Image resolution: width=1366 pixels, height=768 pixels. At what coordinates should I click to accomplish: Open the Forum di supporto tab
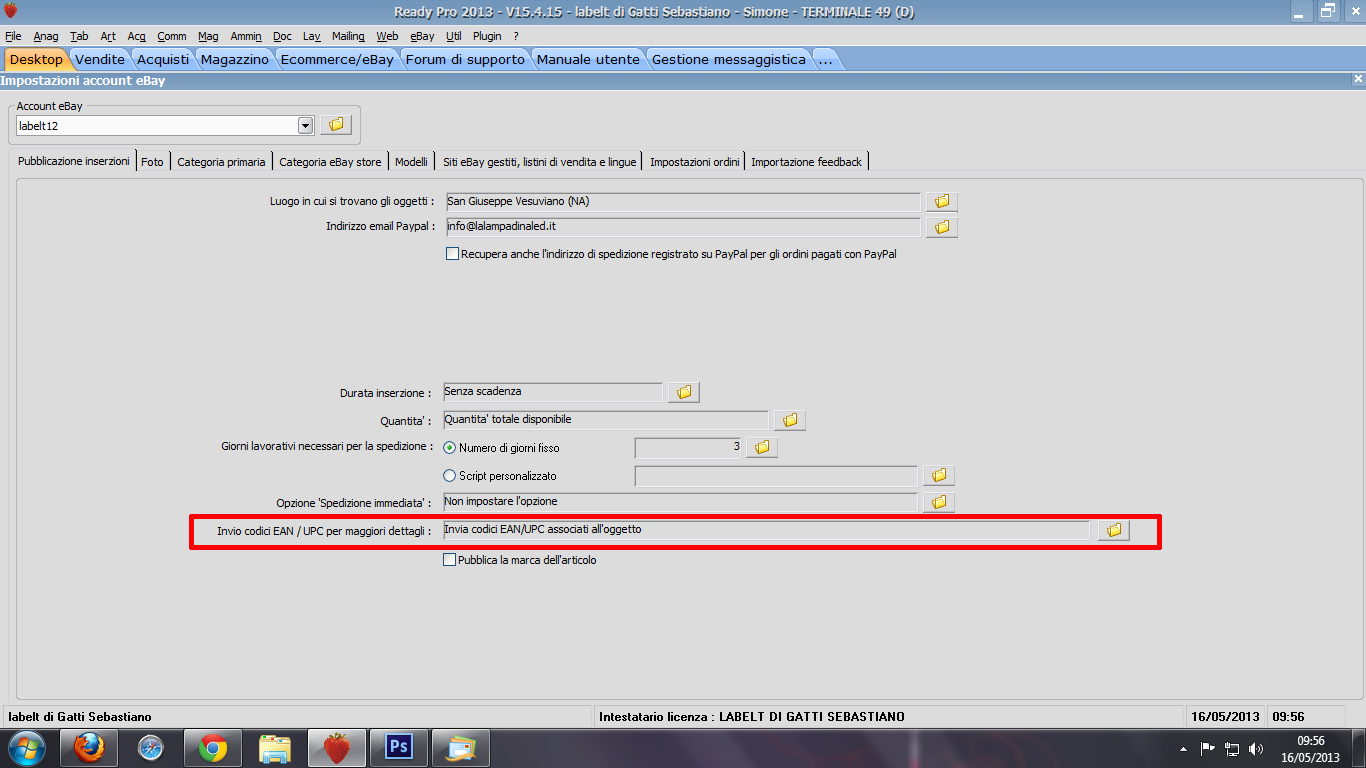click(x=465, y=59)
